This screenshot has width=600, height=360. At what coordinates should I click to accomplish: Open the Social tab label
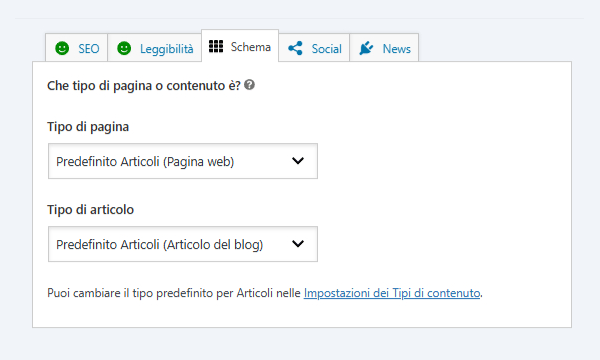click(x=326, y=49)
